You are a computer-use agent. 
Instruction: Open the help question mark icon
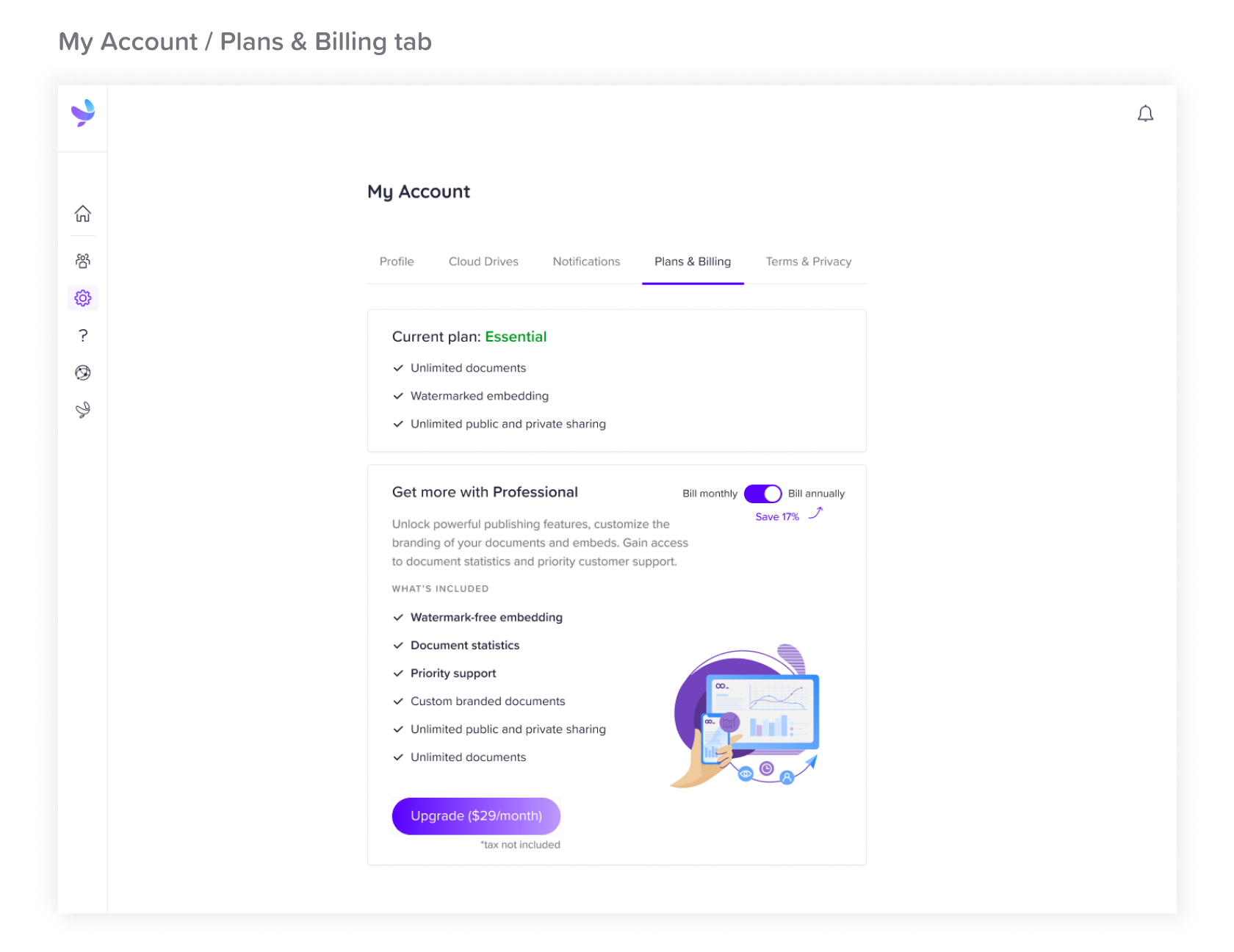click(83, 336)
